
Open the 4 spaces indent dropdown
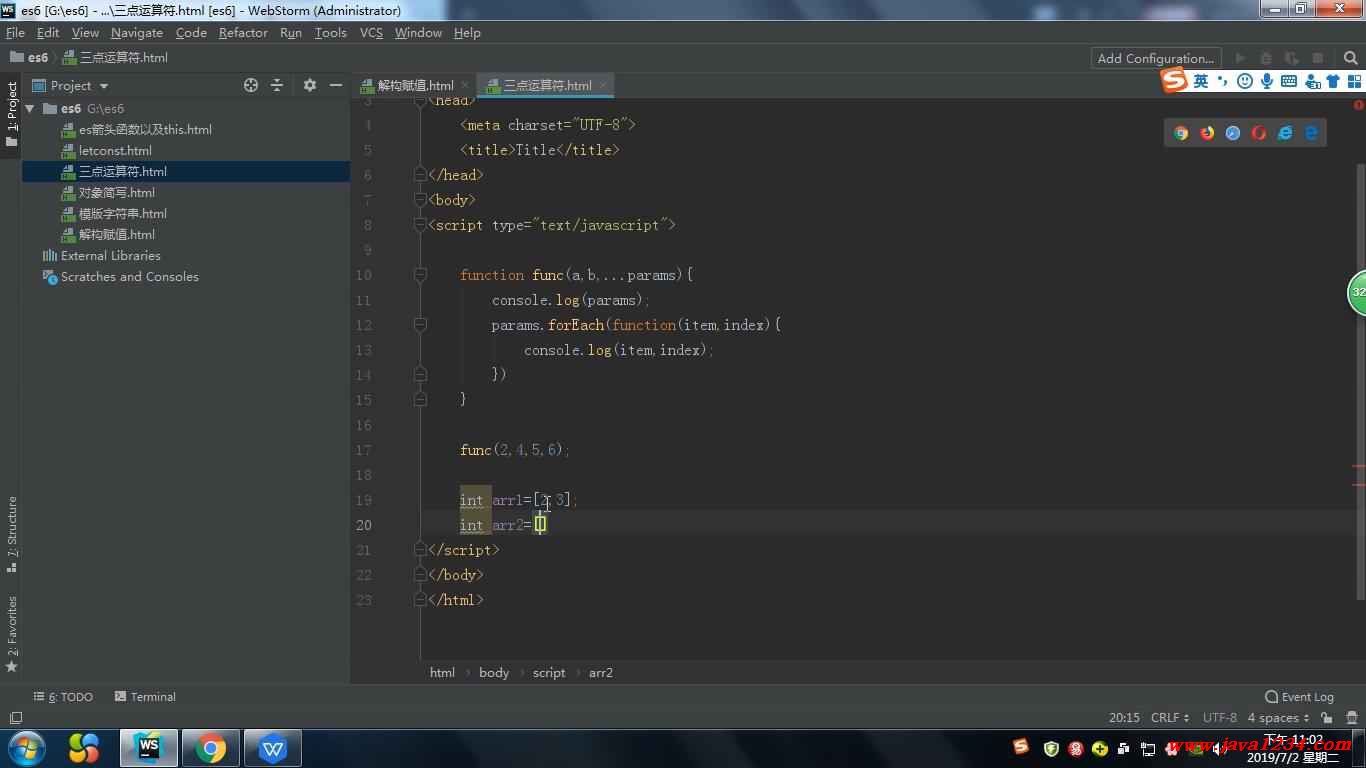tap(1278, 718)
